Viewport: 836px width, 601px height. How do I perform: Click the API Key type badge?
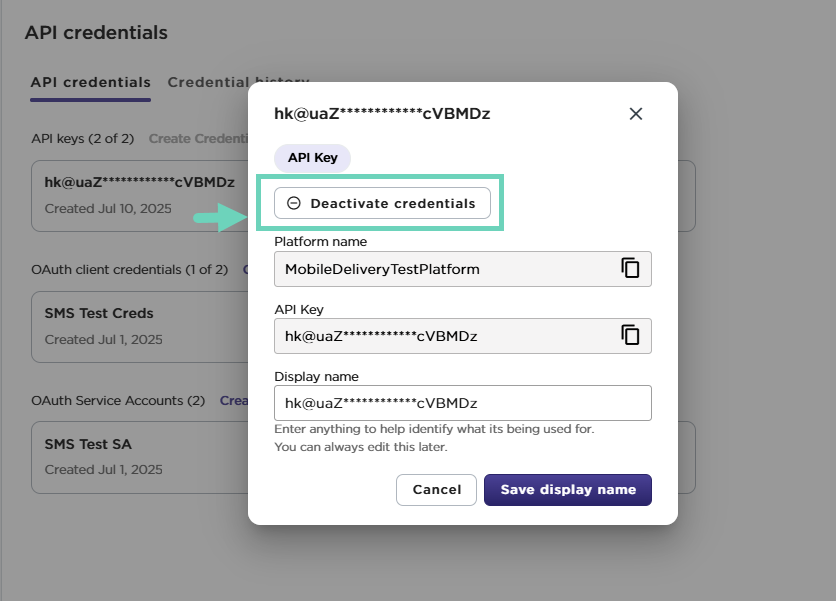pos(312,158)
